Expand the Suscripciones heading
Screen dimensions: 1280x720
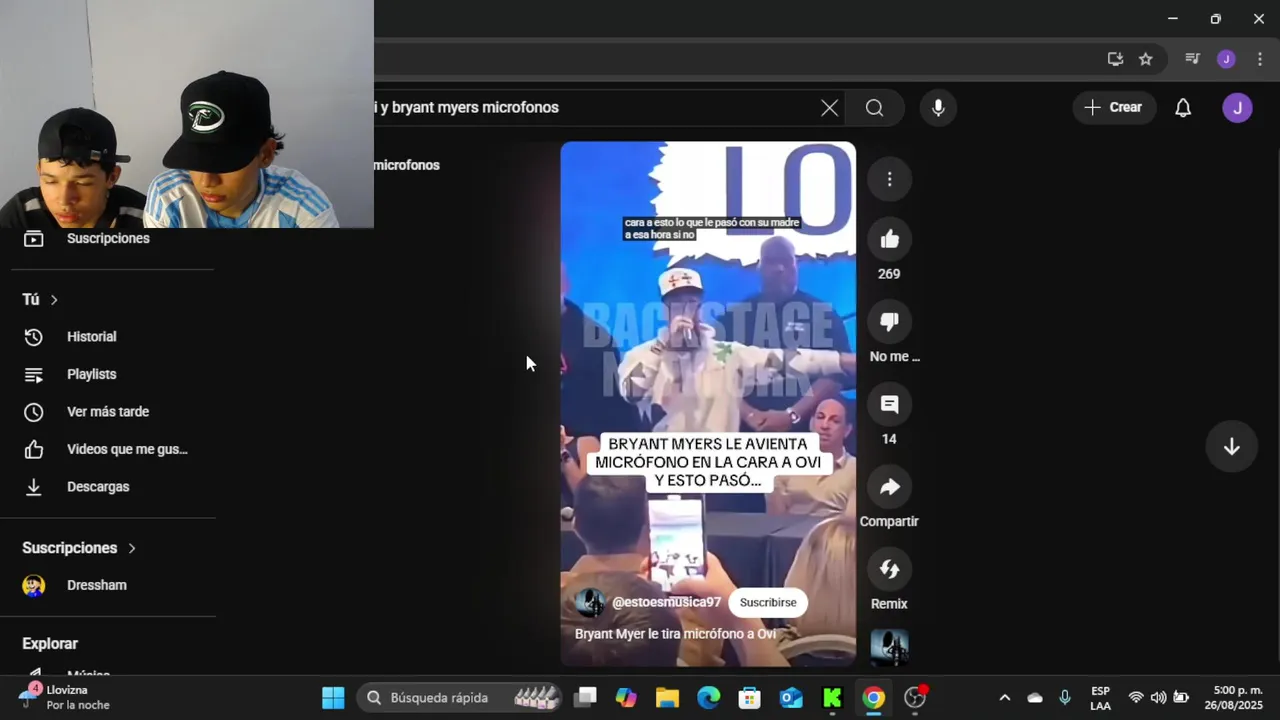point(79,548)
